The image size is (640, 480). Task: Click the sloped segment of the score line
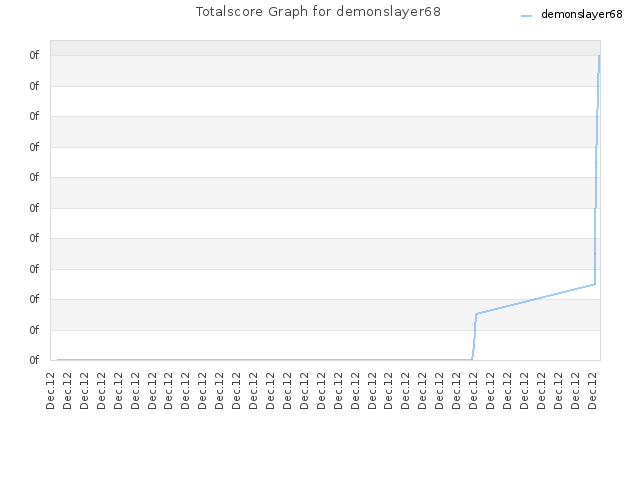point(536,299)
